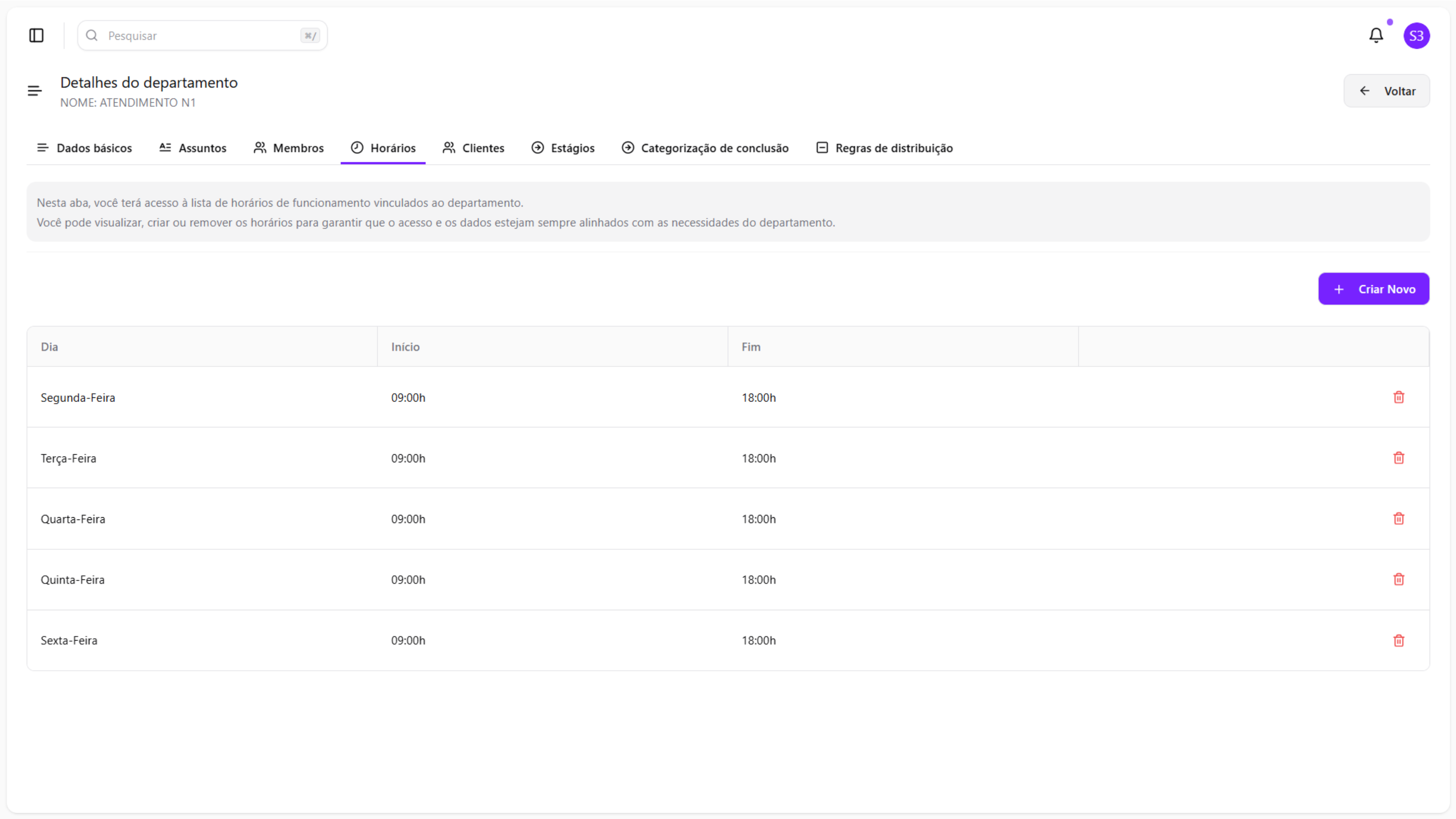Click the Criar Novo button
The width and height of the screenshot is (1456, 819).
click(1373, 289)
